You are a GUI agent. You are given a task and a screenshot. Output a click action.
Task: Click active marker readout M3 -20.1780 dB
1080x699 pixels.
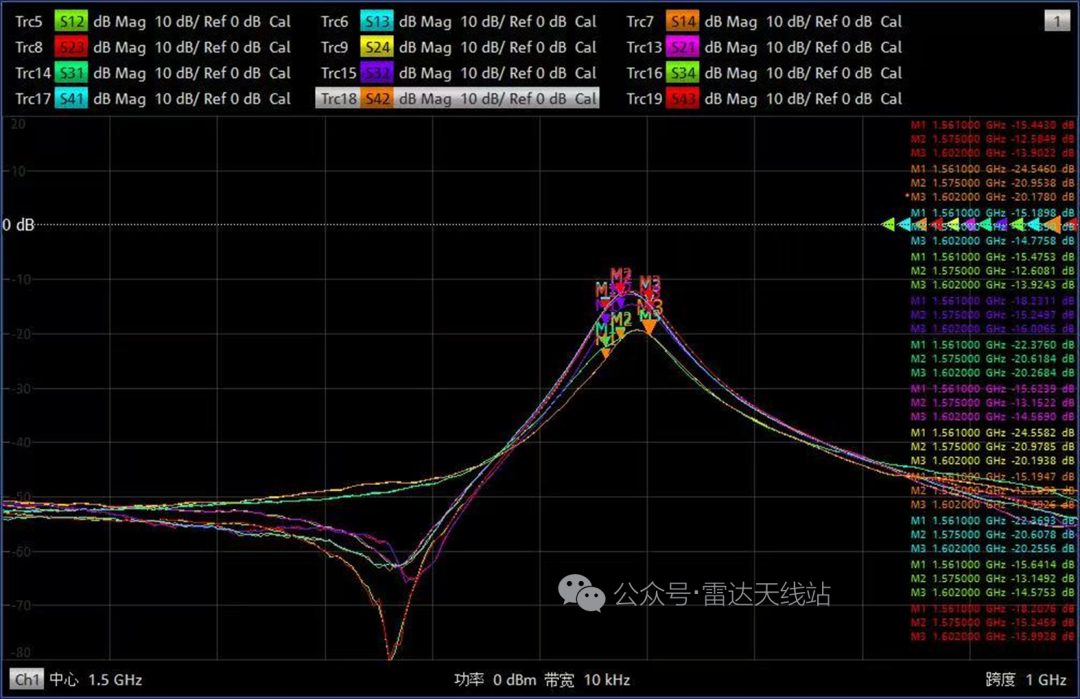tap(990, 197)
